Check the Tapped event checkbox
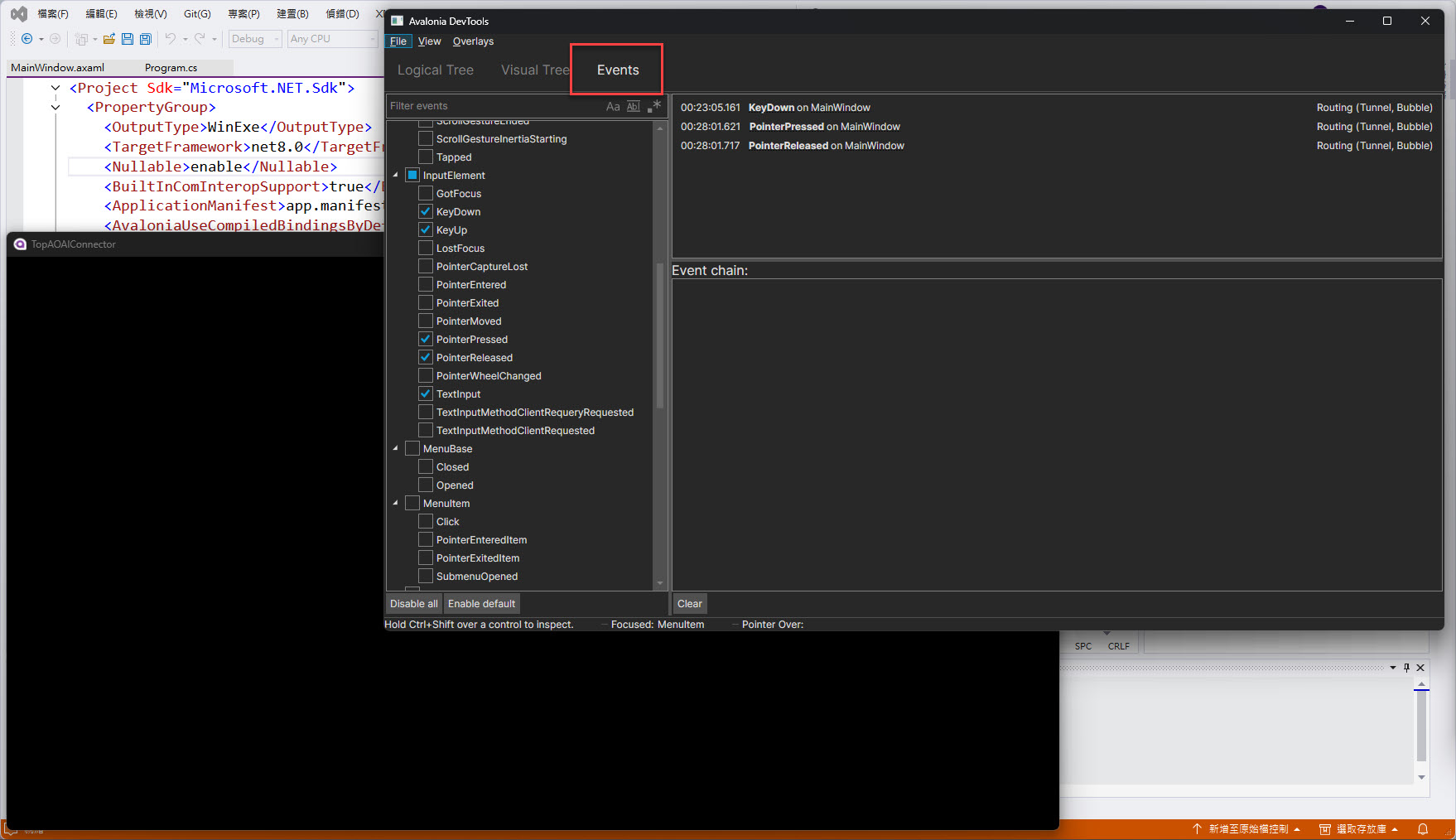Screen dimensions: 1456x840 [426, 157]
